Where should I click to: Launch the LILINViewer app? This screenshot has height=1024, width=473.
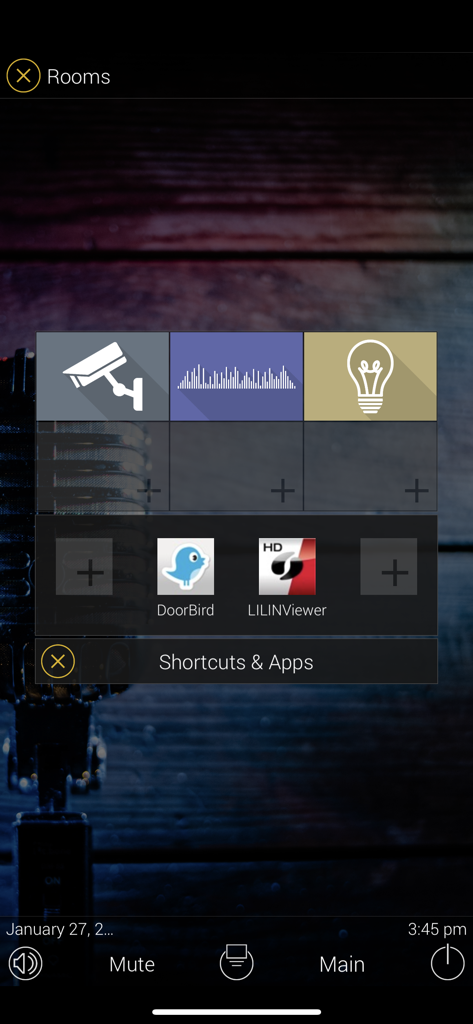287,577
